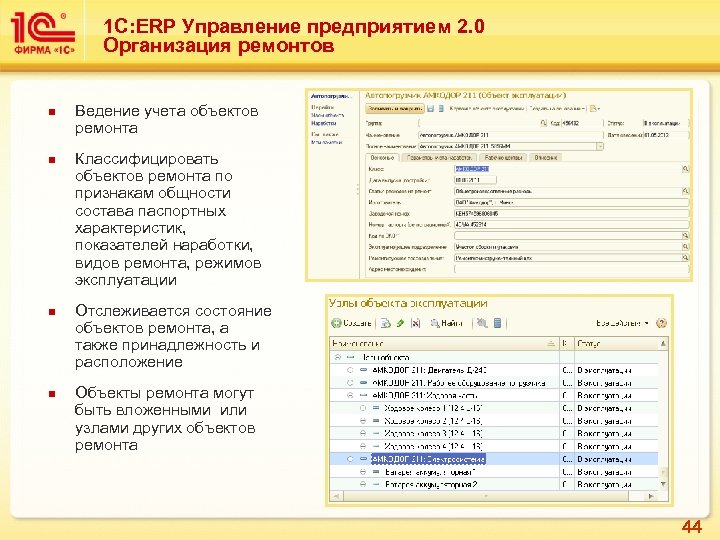Click magnifier icon of Статья расходов на ремонт
Viewport: 720px width, 540px height.
click(685, 191)
